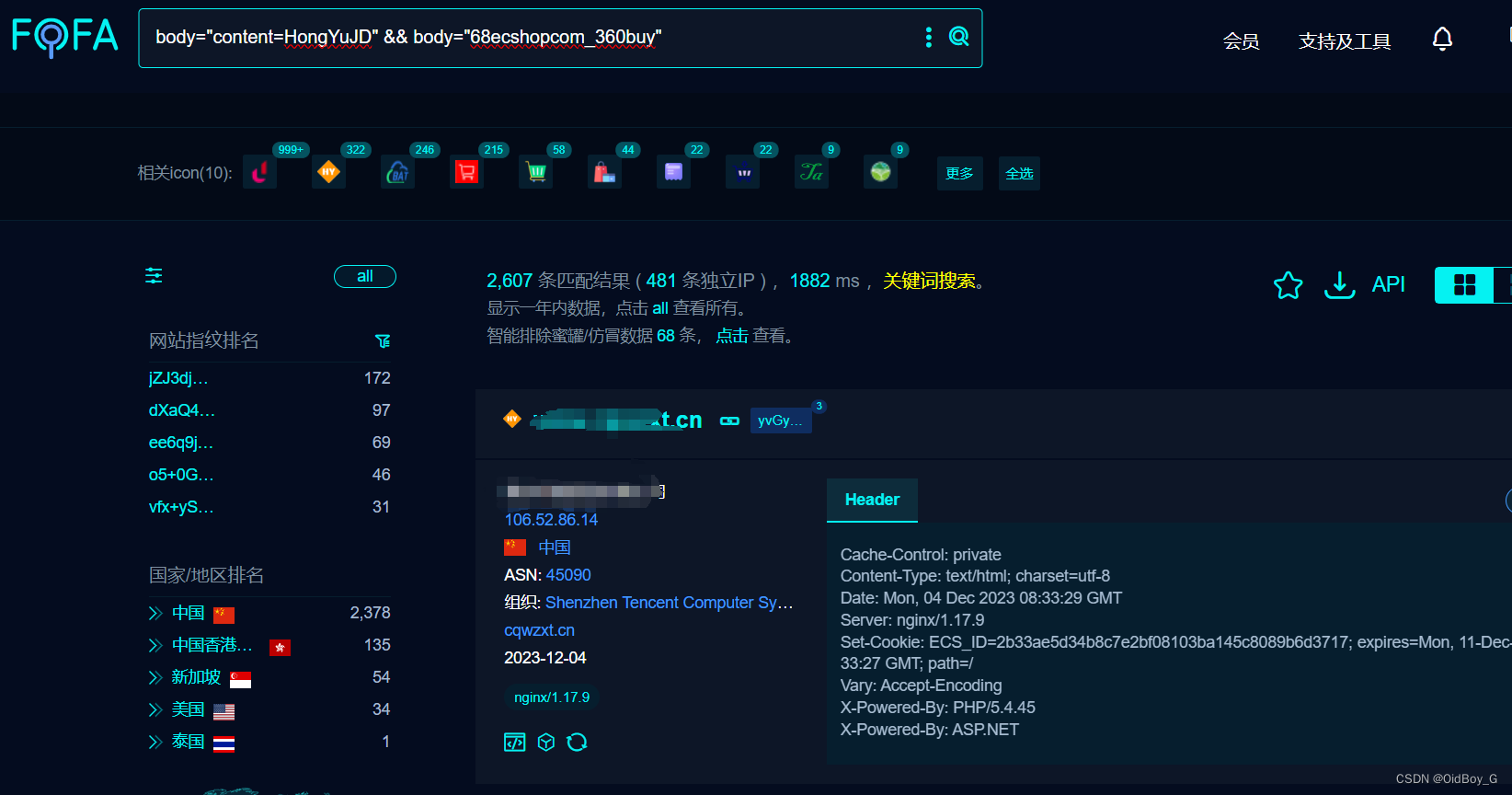Screen dimensions: 1512x795
Task: Click the 全选 select-all button
Action: tap(1019, 173)
